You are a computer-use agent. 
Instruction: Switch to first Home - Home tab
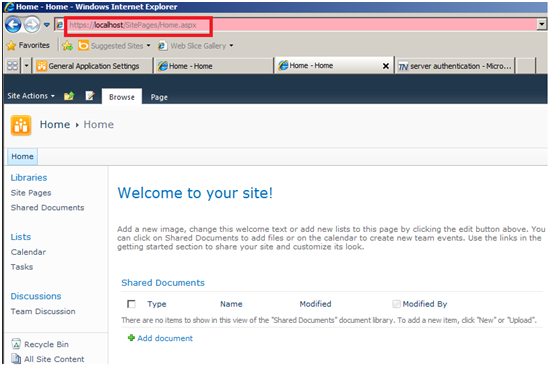click(213, 66)
